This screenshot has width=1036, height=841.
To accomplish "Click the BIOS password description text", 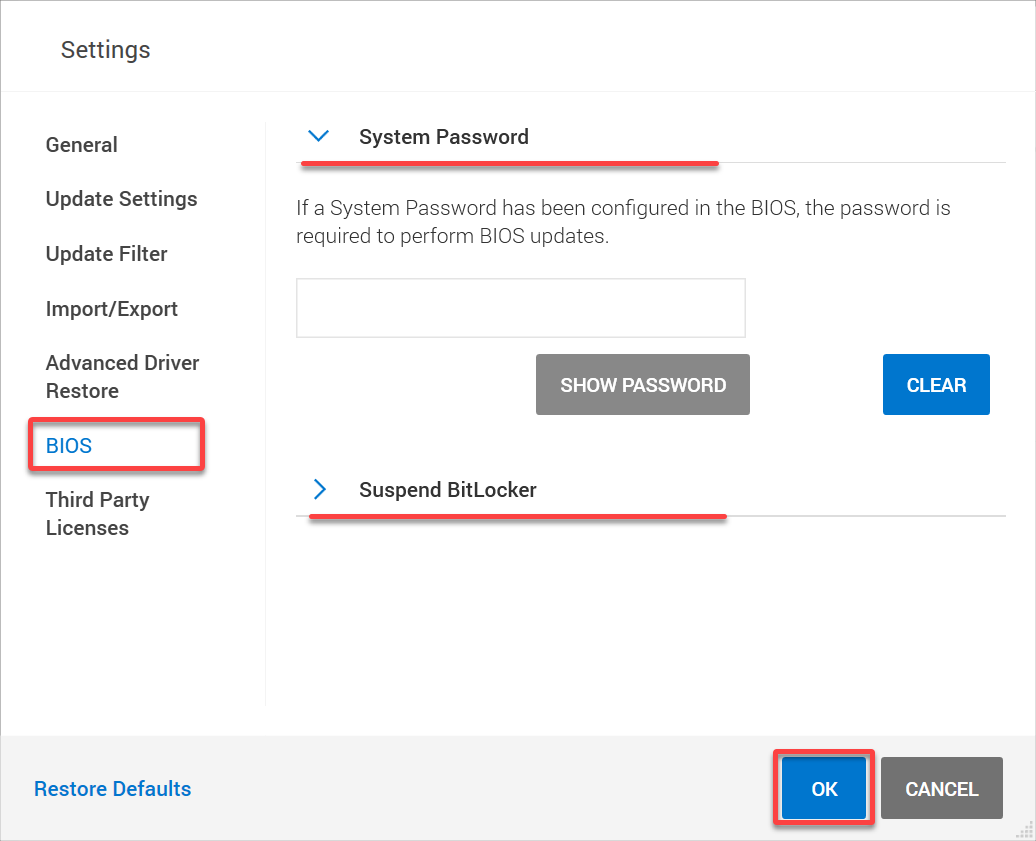I will tap(623, 221).
